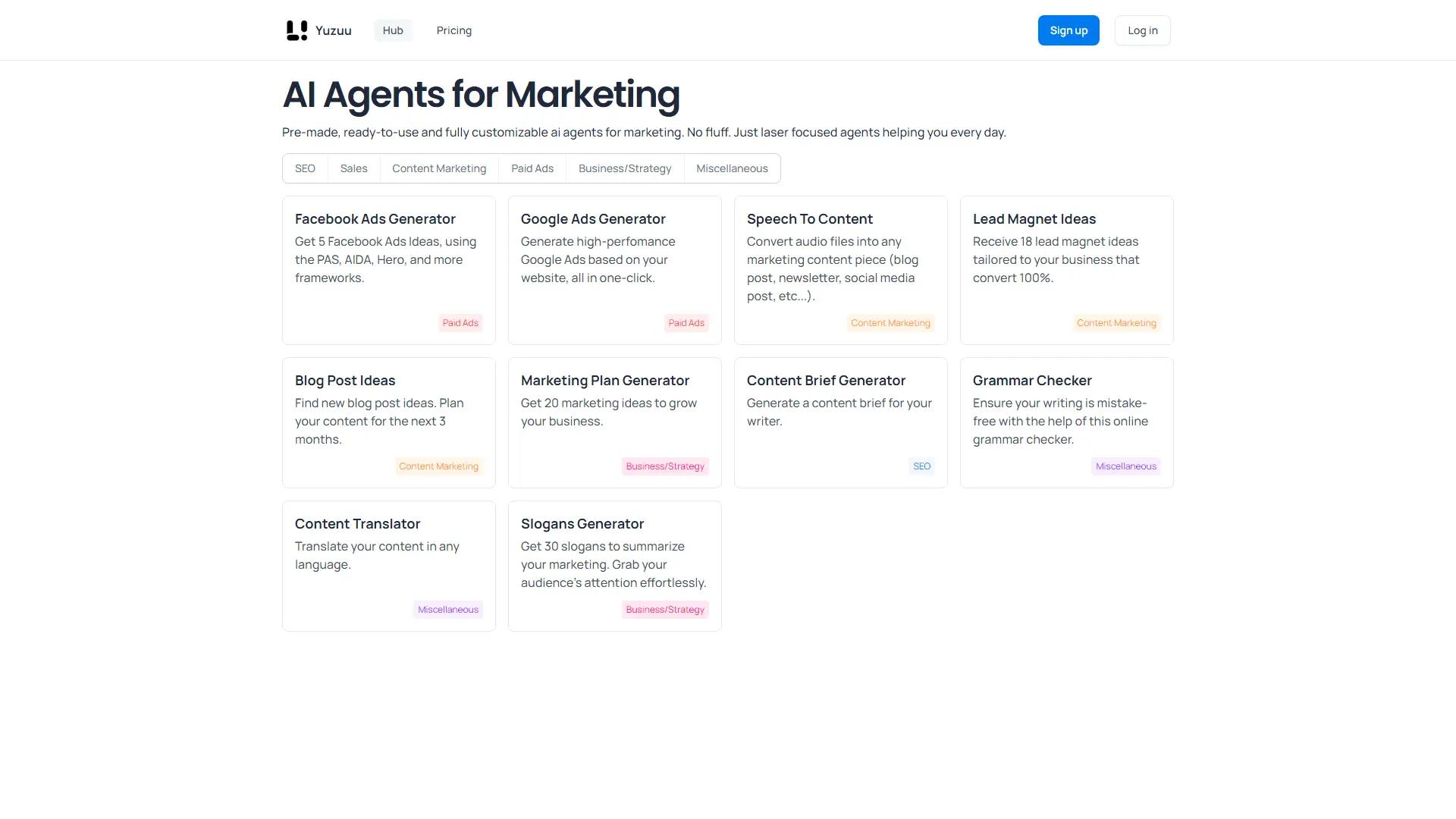Viewport: 1456px width, 819px height.
Task: Click the SEO tag on Content Brief Generator
Action: point(921,466)
